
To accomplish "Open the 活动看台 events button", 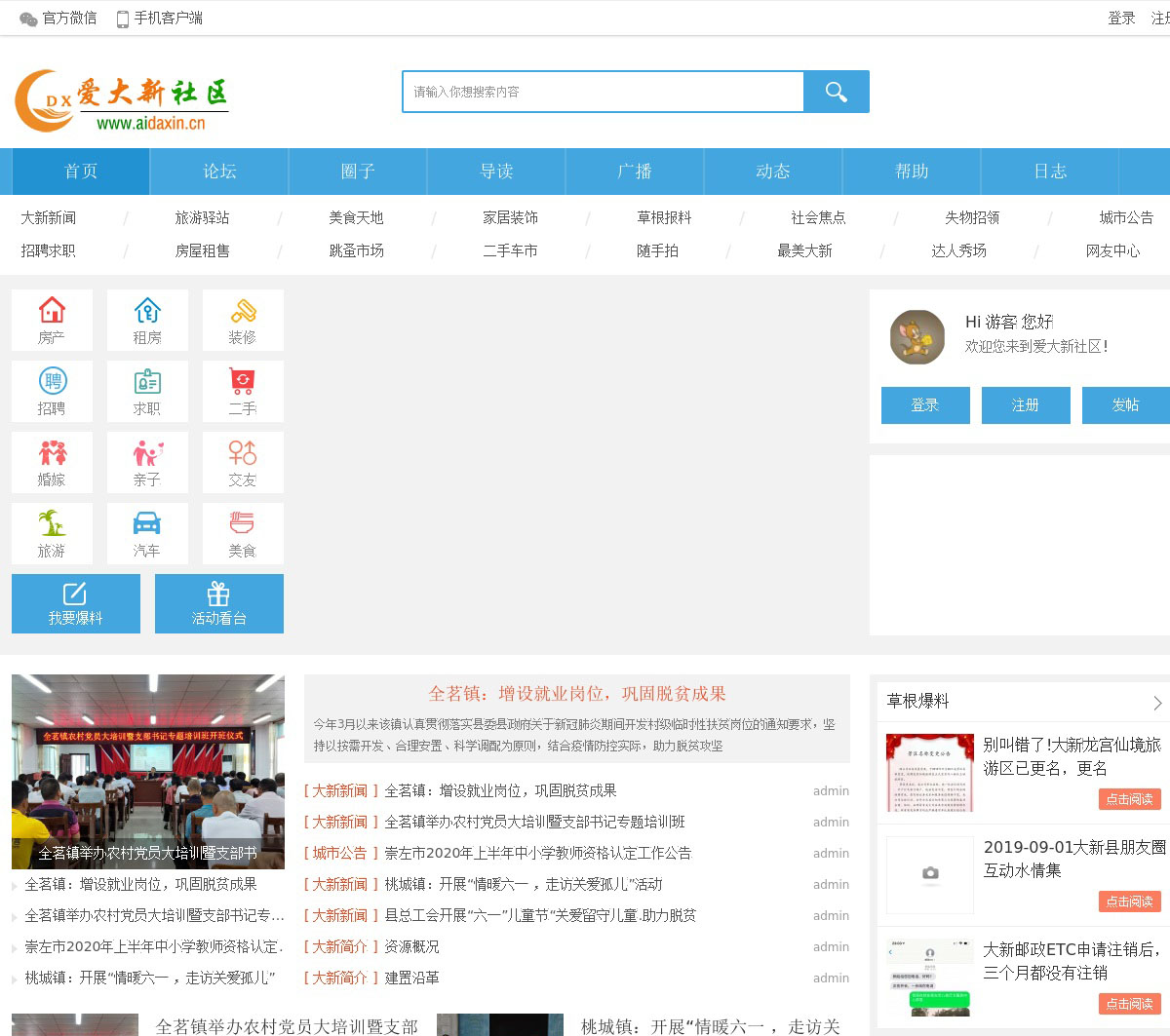I will tap(219, 603).
